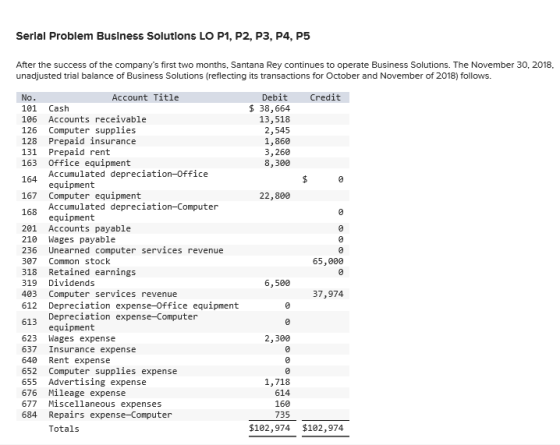
Task: Click the 614 Mileage expense amount
Action: click(282, 393)
